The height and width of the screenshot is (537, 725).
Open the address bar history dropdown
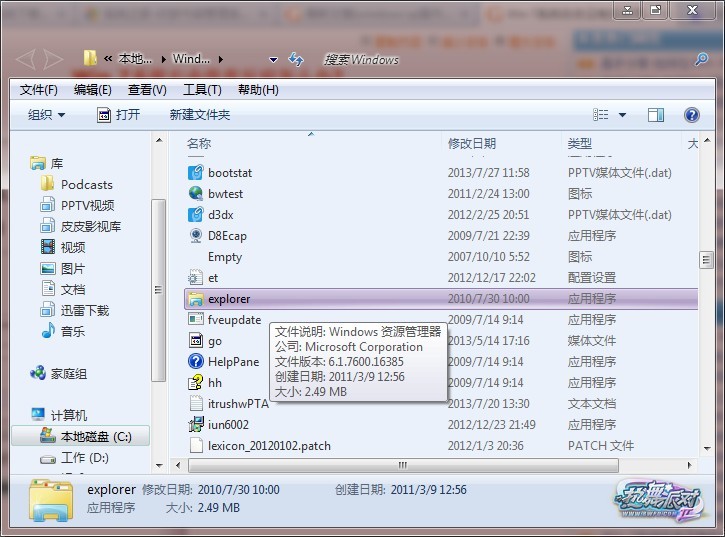(x=273, y=60)
